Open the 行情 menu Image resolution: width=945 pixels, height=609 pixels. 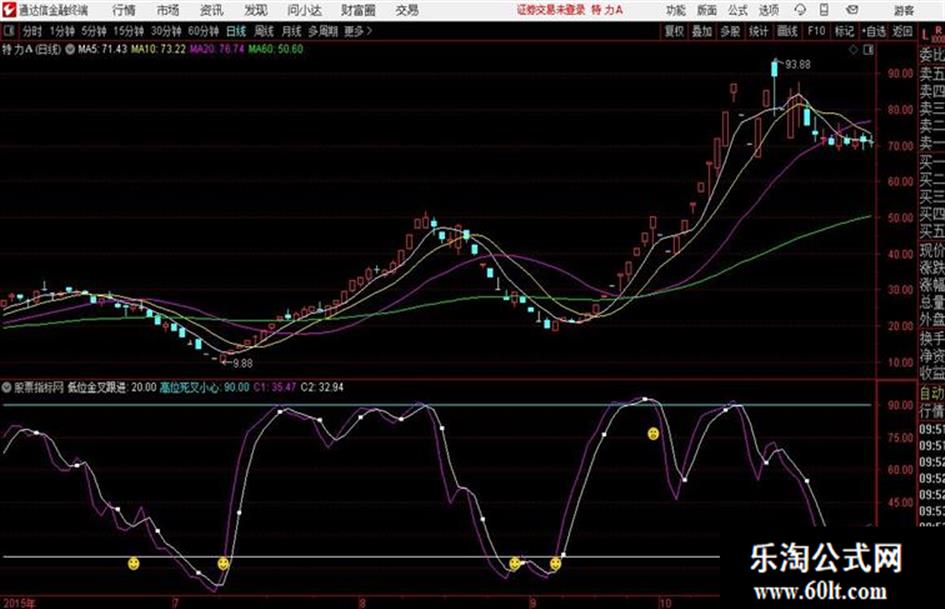(x=124, y=10)
